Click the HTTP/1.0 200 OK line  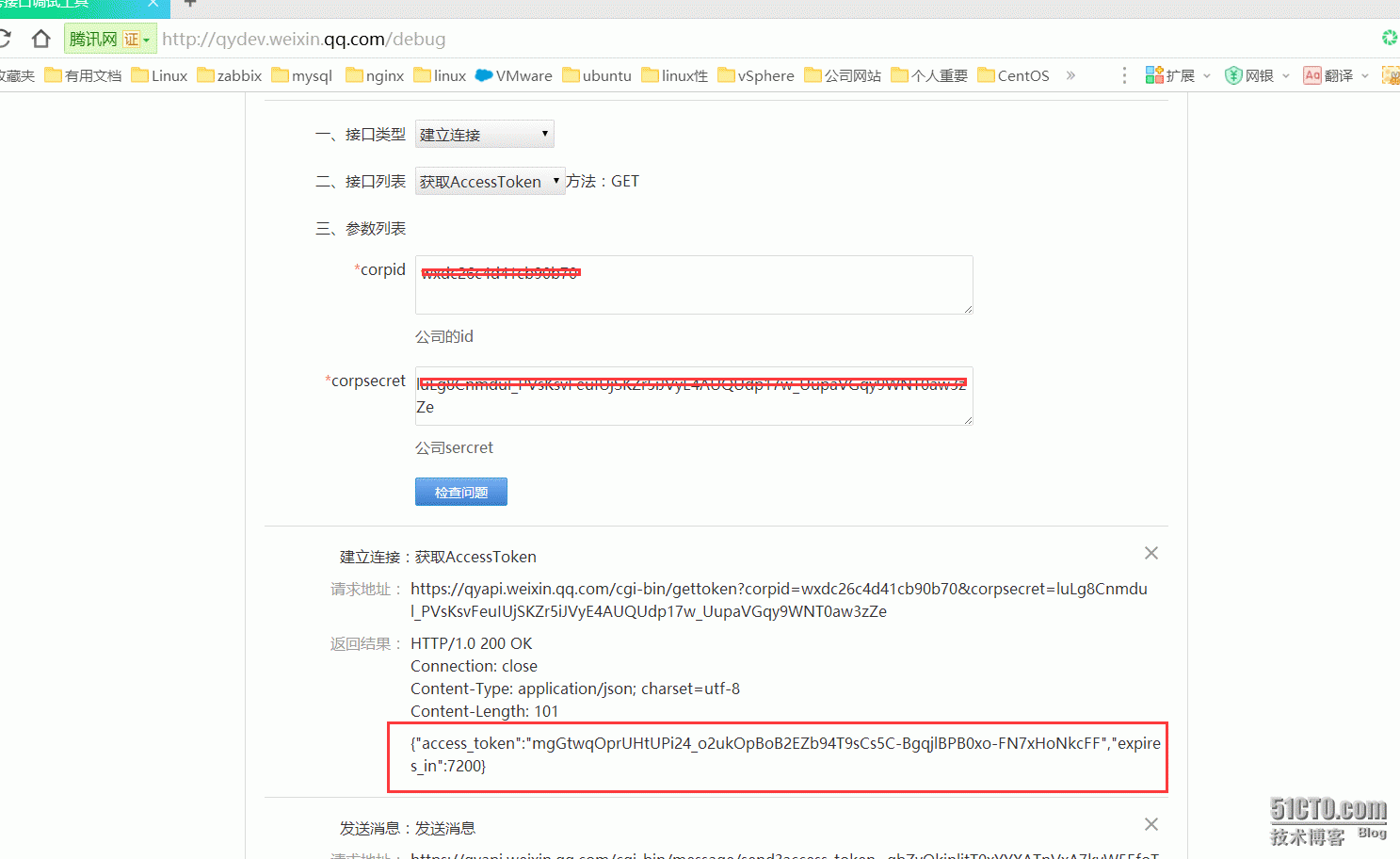(x=471, y=643)
